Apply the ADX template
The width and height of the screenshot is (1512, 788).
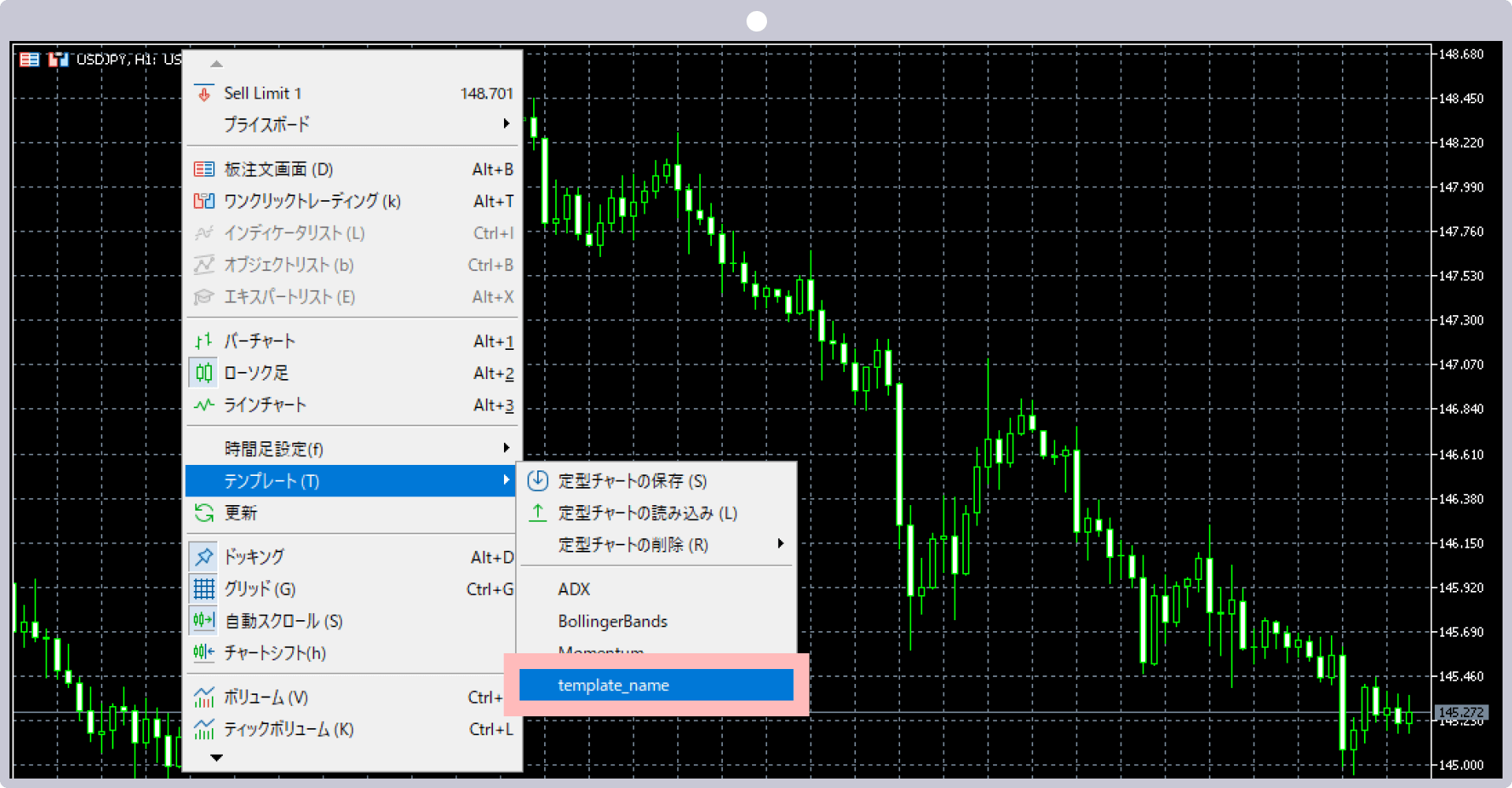tap(574, 589)
